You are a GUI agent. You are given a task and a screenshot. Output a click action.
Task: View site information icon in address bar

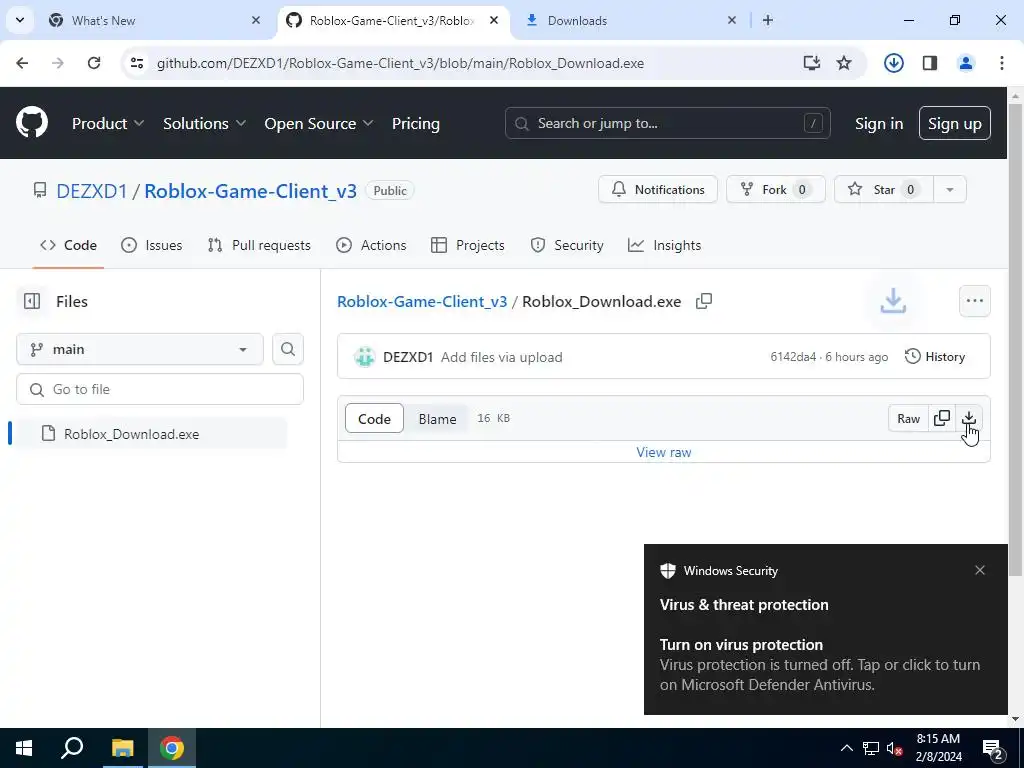[137, 63]
